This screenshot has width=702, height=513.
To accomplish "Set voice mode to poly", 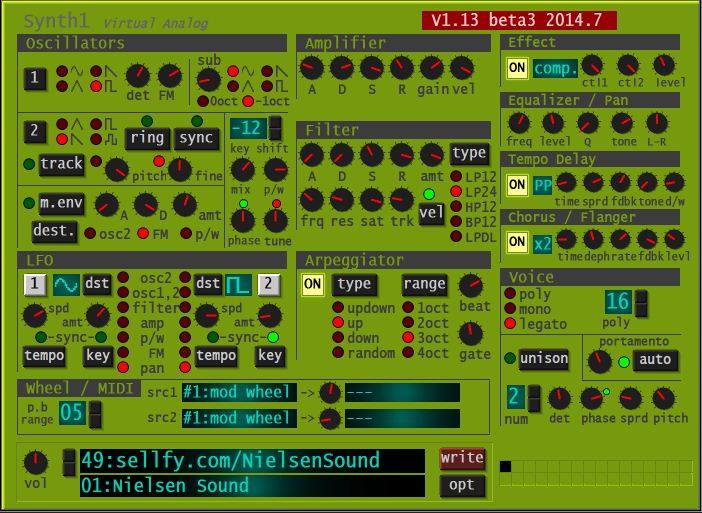I will point(510,294).
